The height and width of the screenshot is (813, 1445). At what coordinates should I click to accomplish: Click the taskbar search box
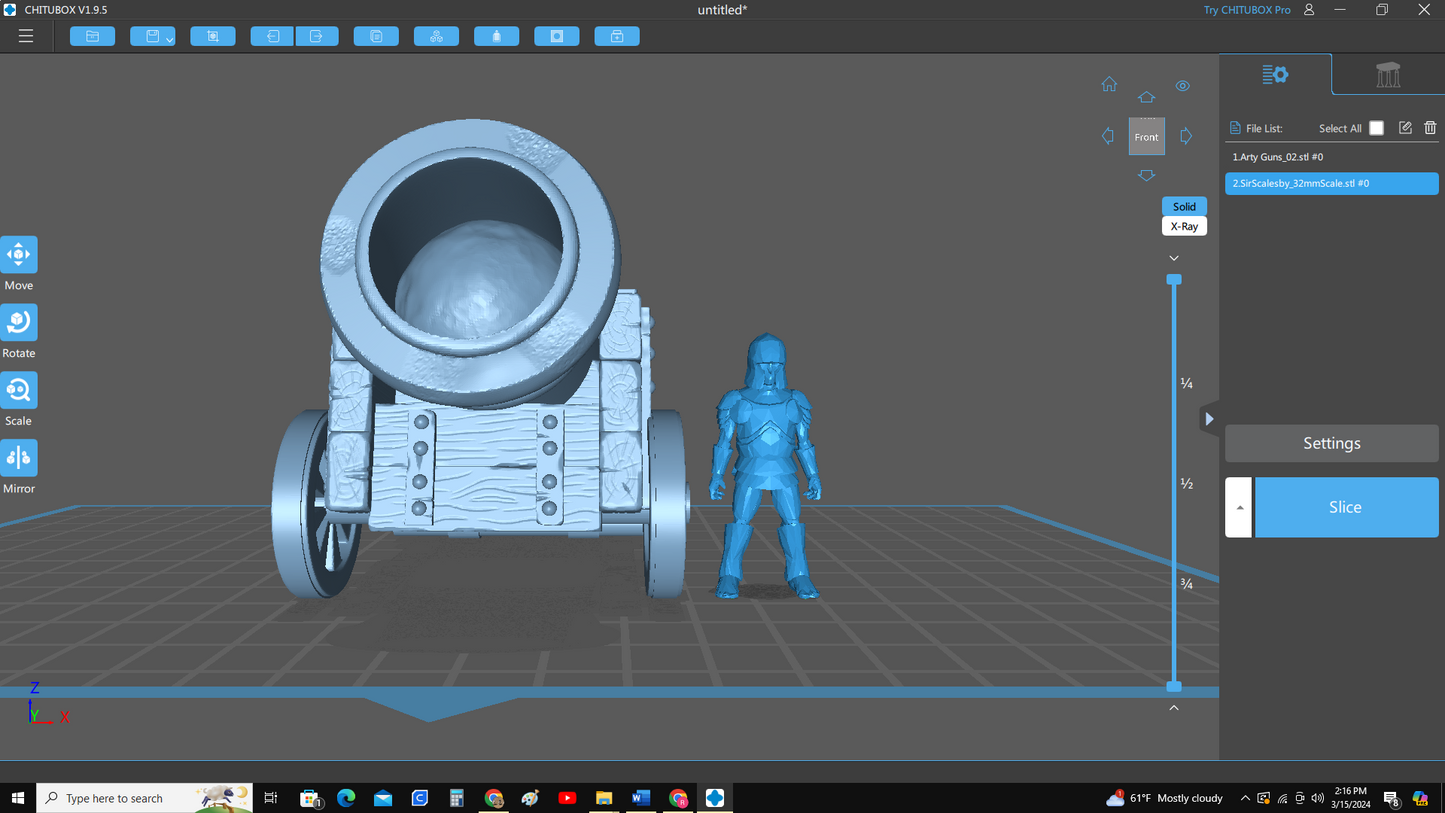tap(145, 798)
